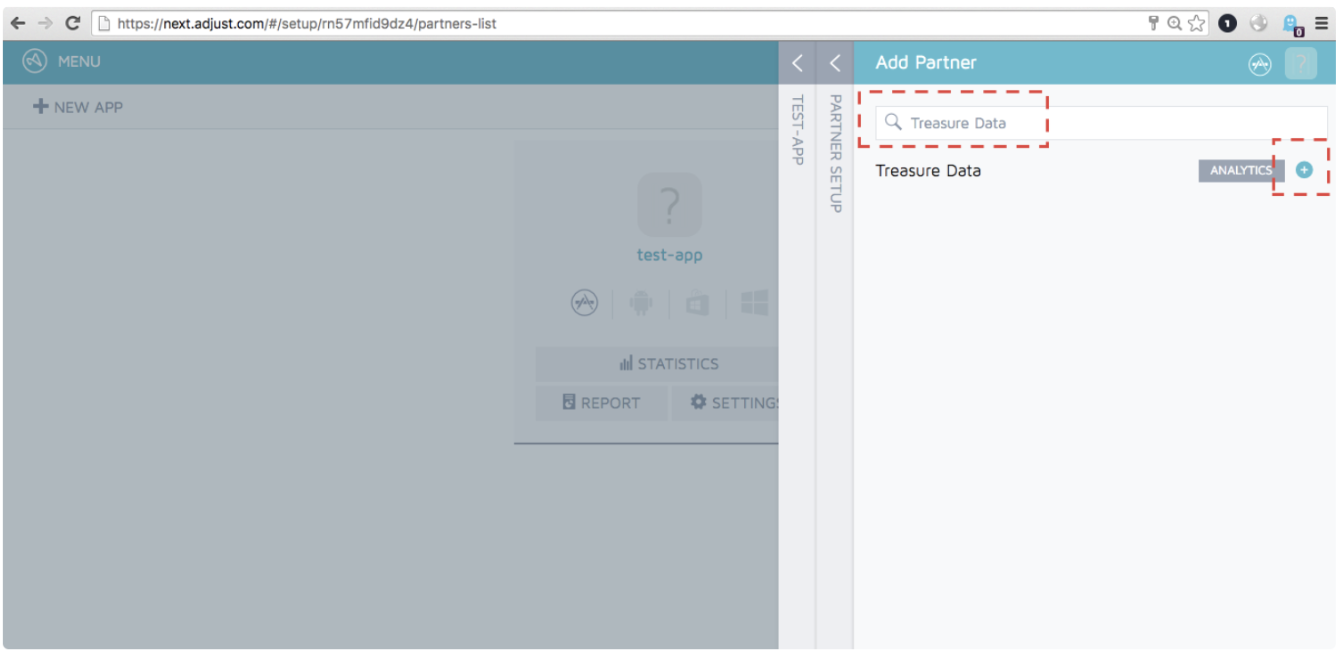This screenshot has width=1340, height=658.
Task: Click the Windows logo platform icon
Action: click(x=754, y=303)
